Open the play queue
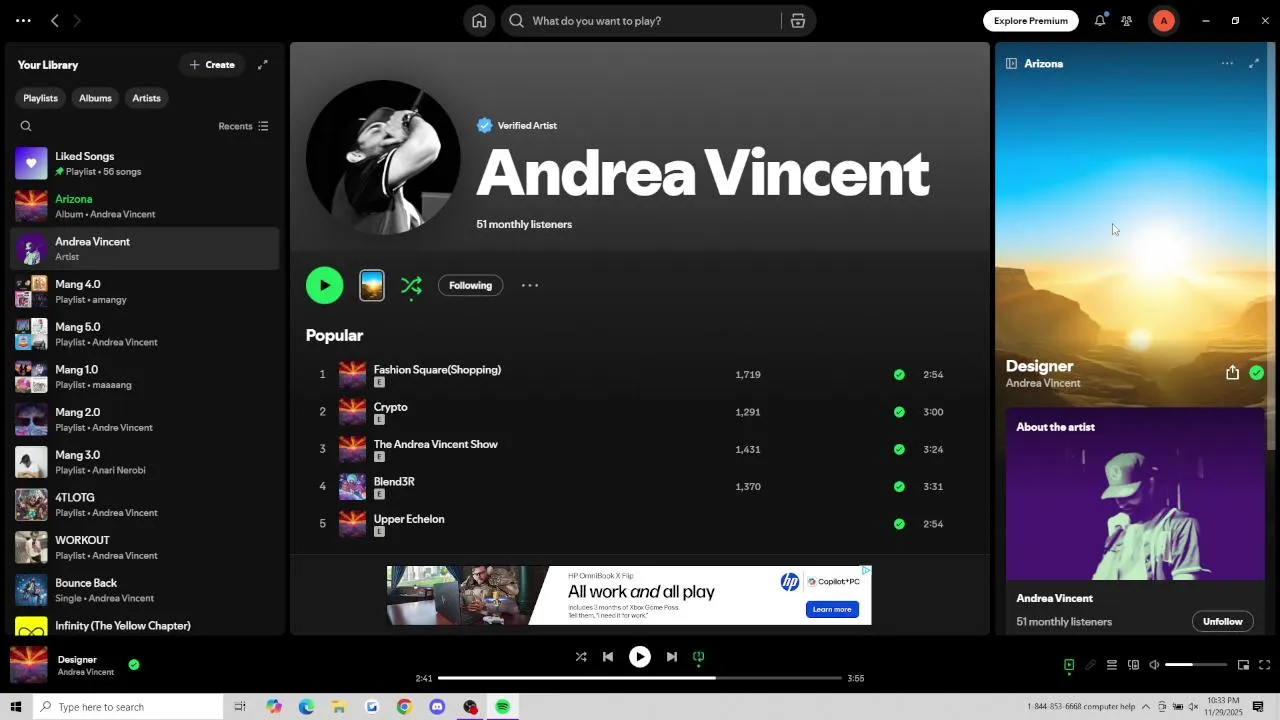The width and height of the screenshot is (1280, 720). click(1112, 665)
